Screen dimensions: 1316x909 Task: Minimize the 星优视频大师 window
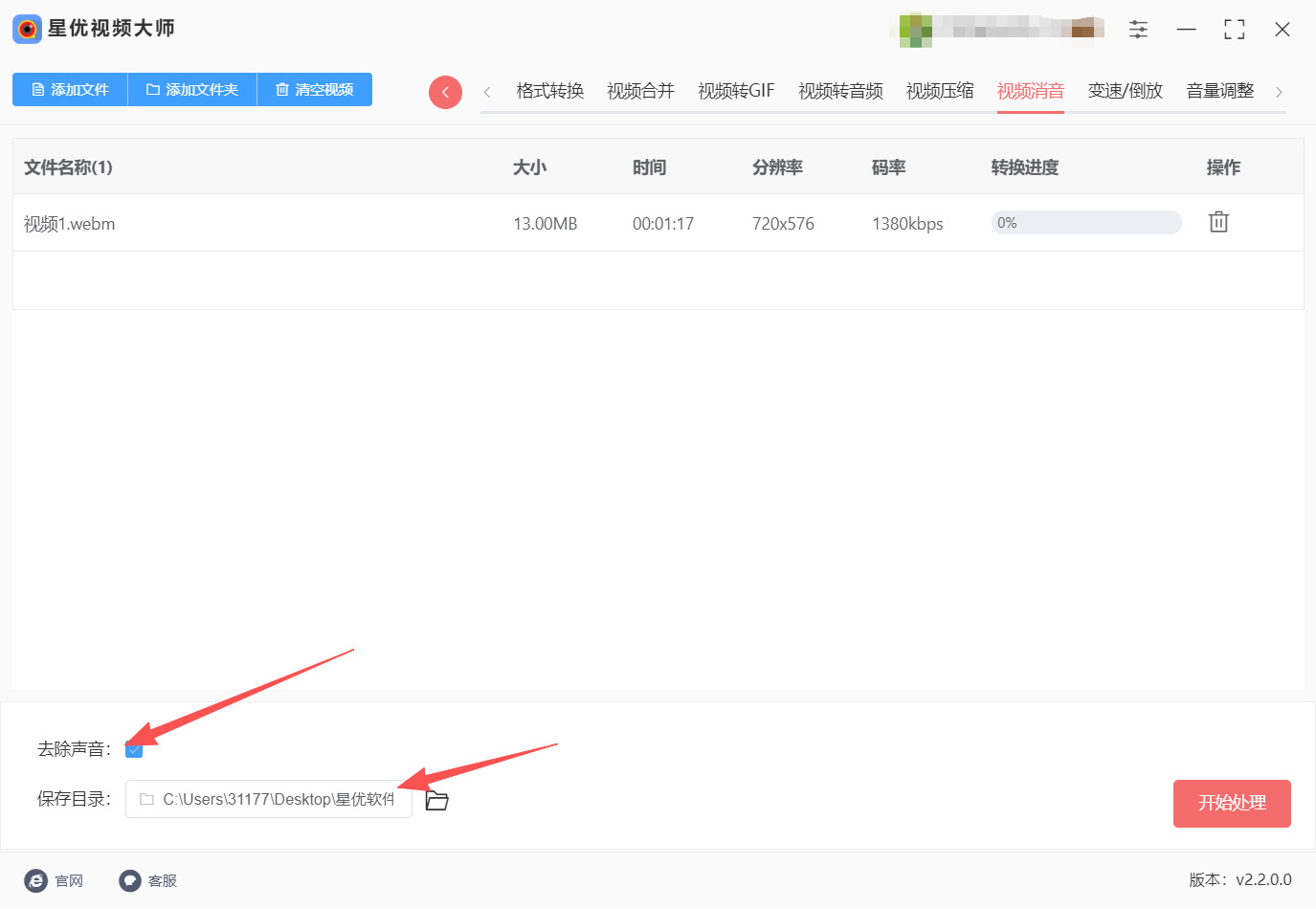pyautogui.click(x=1187, y=30)
